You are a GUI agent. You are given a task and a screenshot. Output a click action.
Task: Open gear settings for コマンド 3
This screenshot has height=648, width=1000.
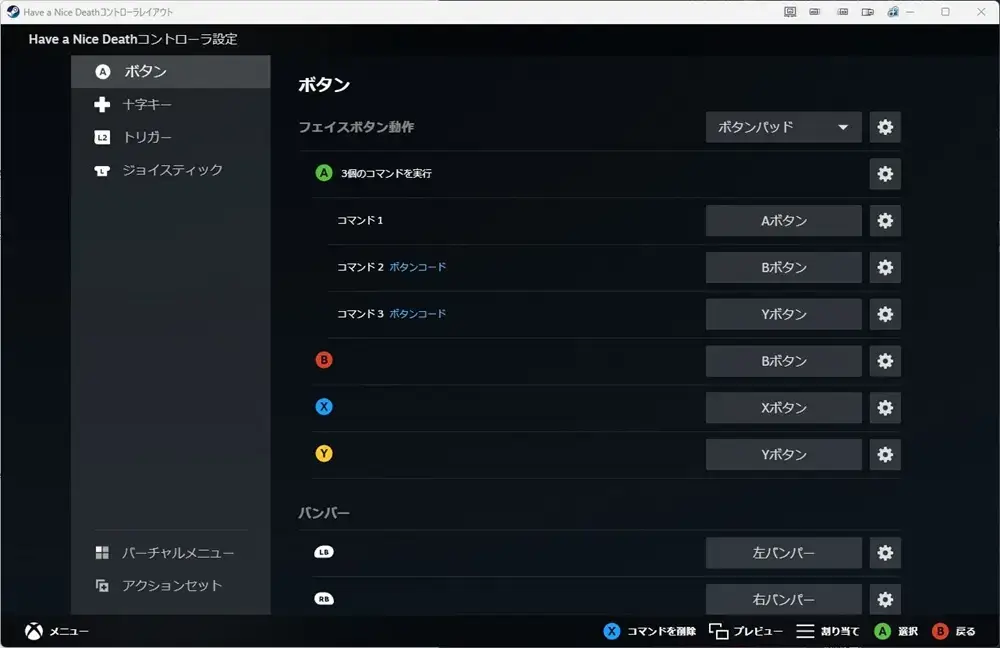885,314
